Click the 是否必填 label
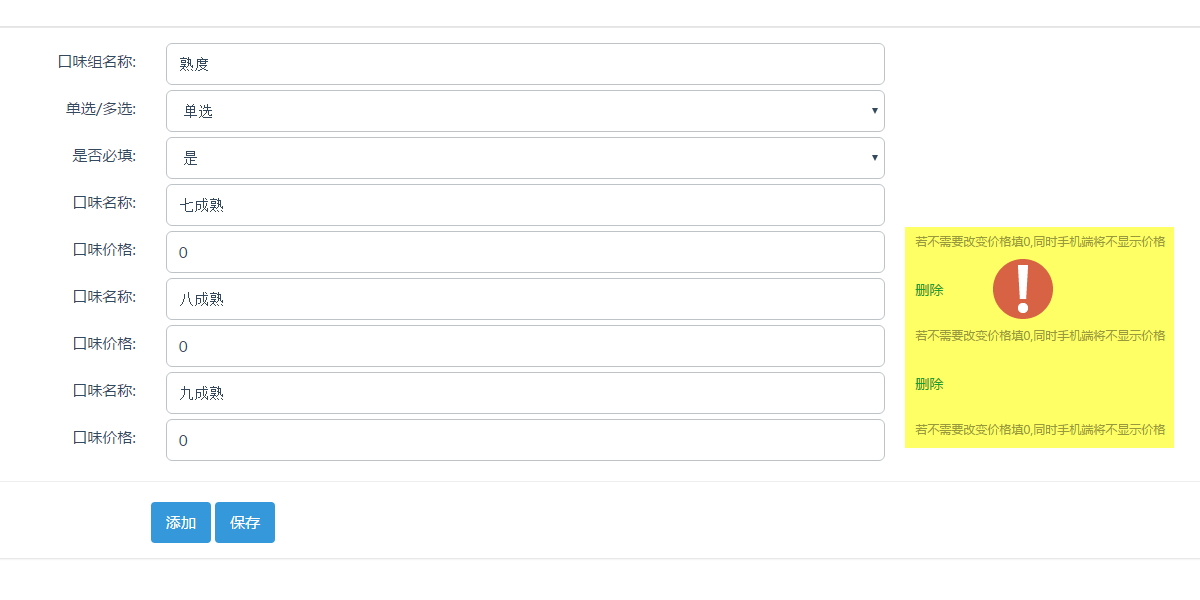 (x=104, y=155)
